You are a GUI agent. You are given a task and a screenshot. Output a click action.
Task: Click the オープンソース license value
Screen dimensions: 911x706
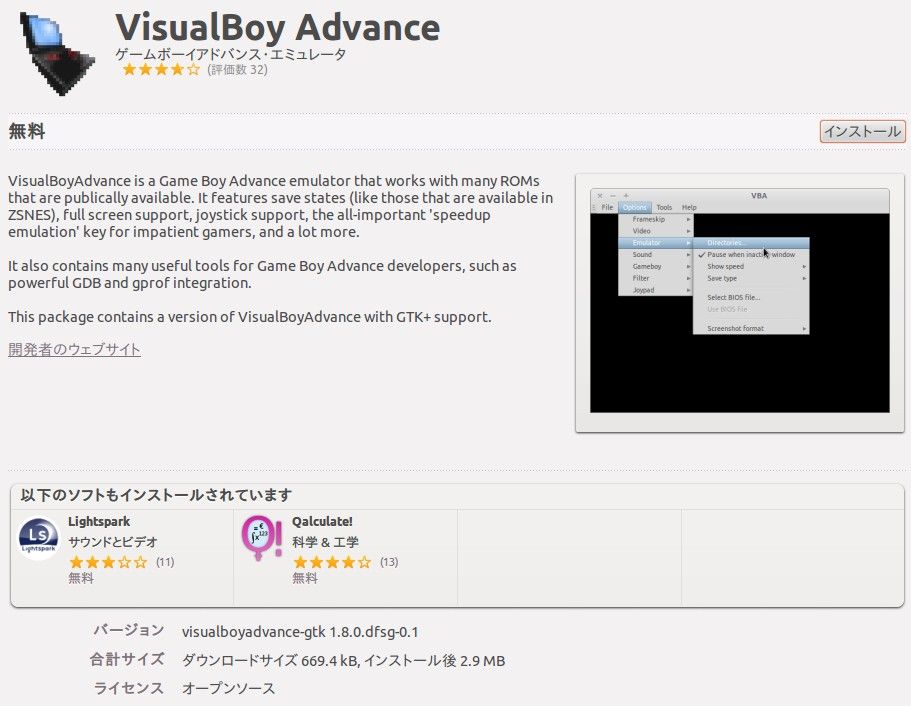[228, 688]
